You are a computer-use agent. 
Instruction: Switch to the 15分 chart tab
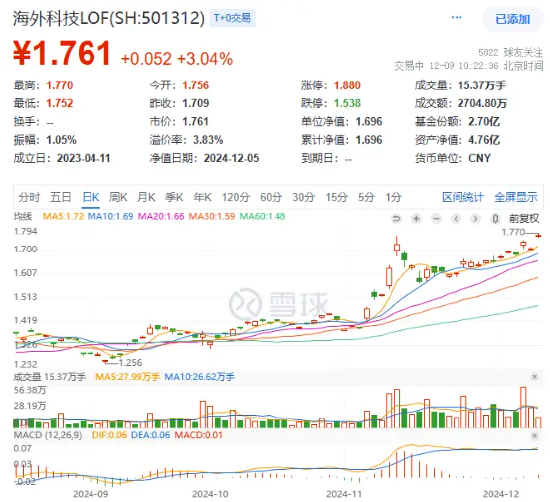(336, 197)
